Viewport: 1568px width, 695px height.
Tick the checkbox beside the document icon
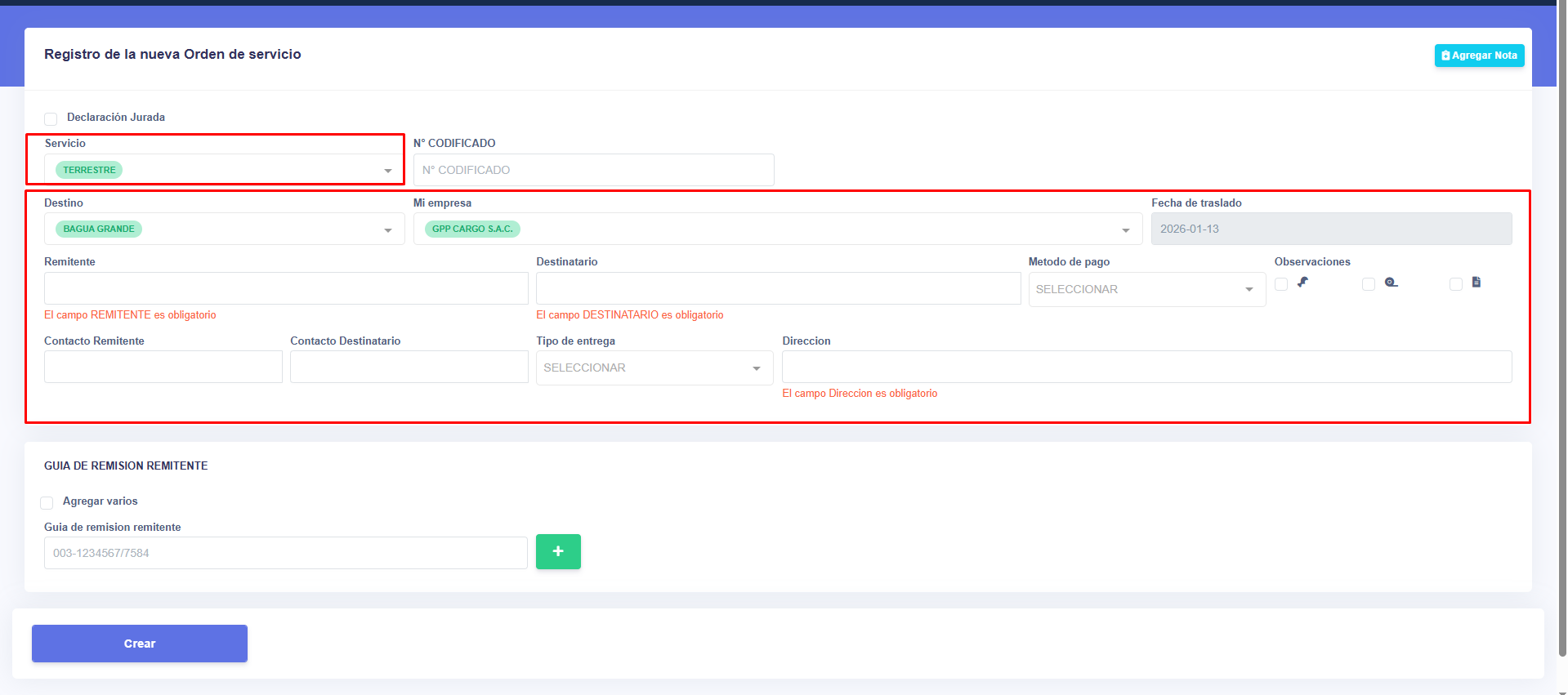1455,284
